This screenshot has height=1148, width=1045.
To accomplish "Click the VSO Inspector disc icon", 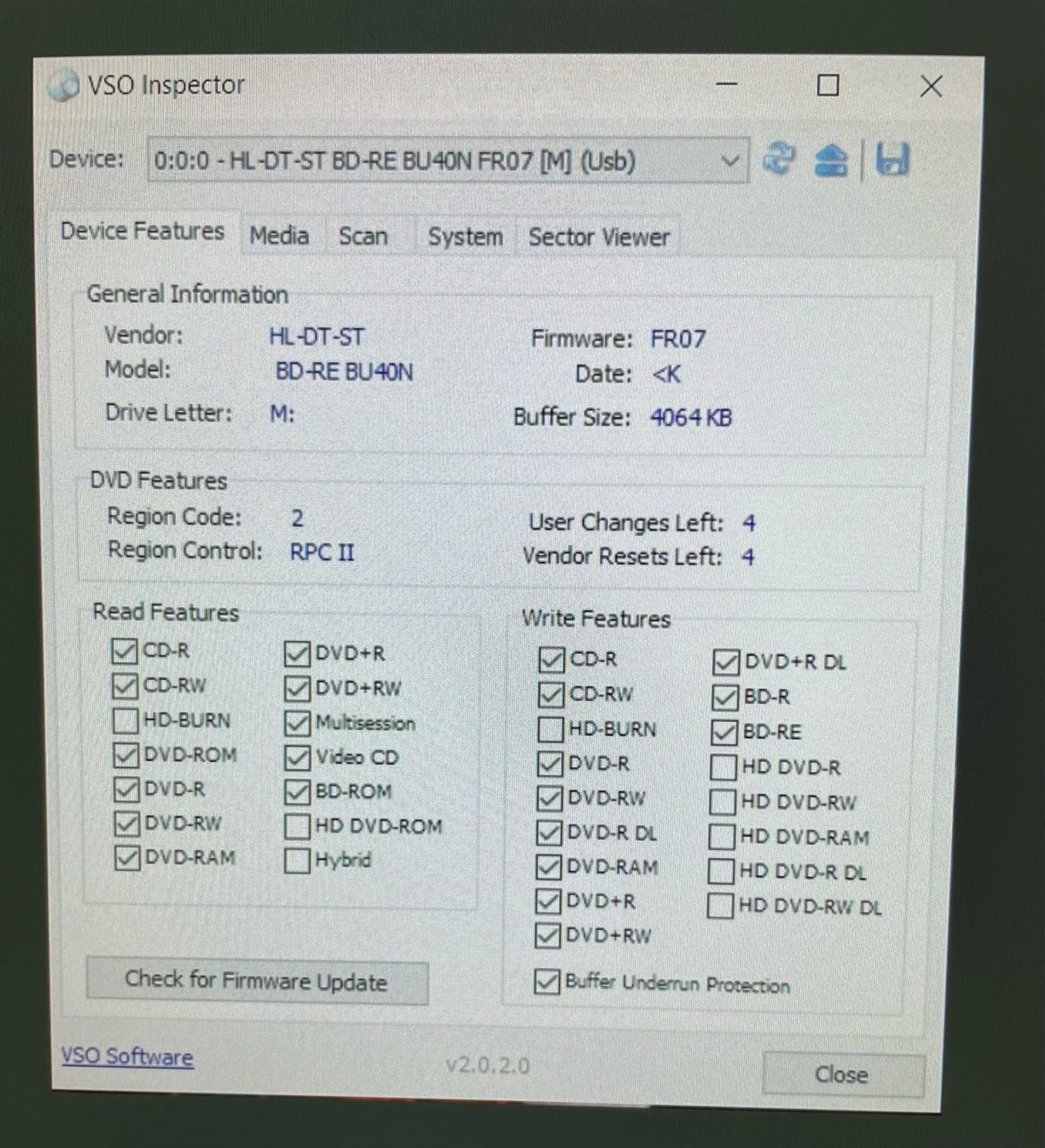I will pyautogui.click(x=63, y=86).
